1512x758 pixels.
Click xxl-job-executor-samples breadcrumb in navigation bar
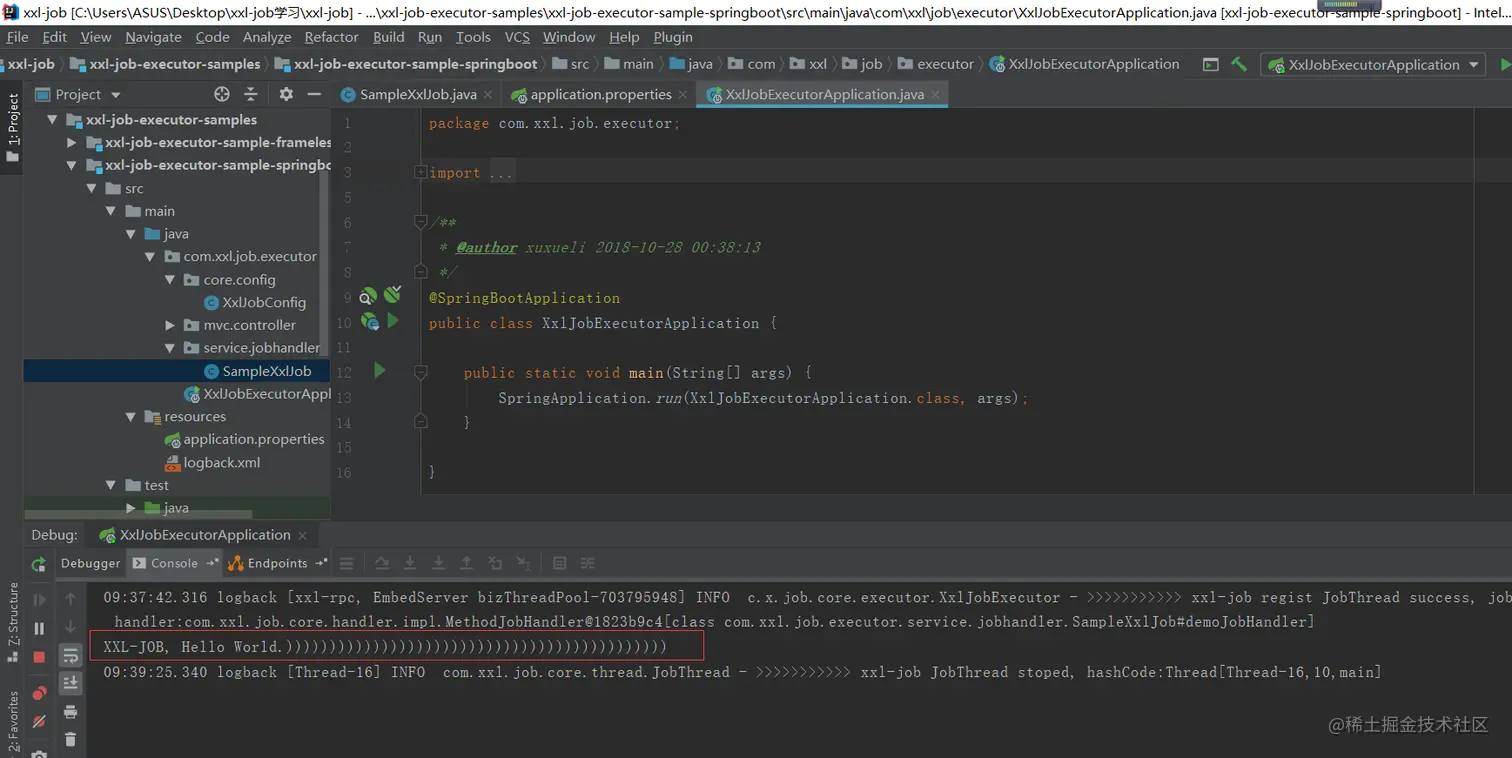pyautogui.click(x=174, y=64)
